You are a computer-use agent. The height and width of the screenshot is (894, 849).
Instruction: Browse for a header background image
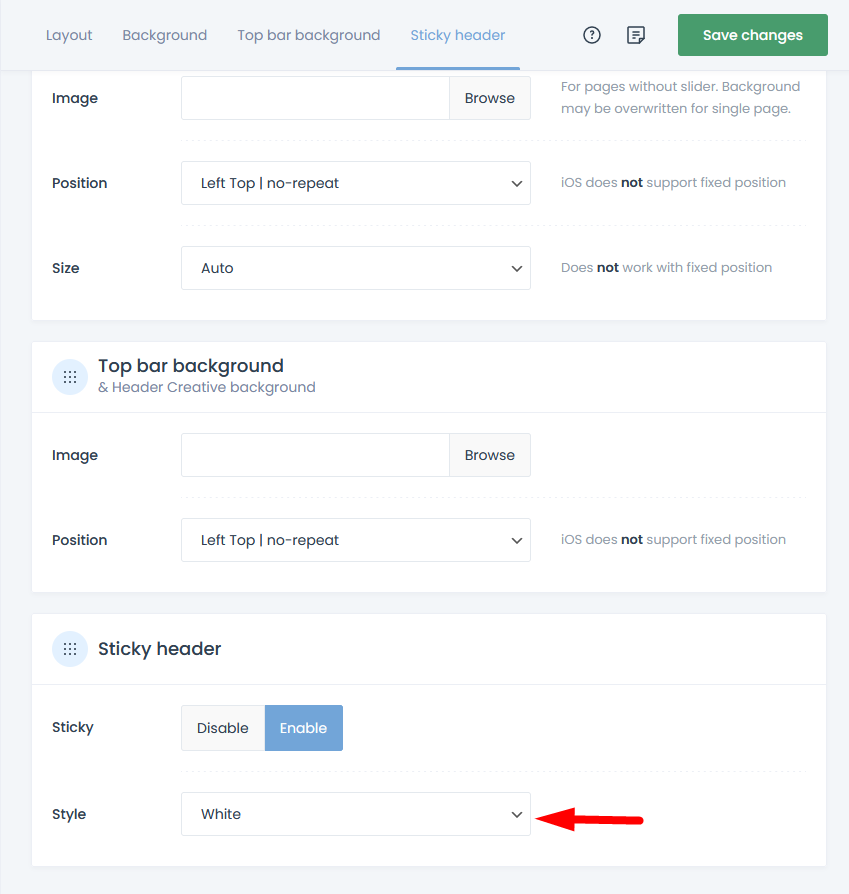(x=489, y=98)
